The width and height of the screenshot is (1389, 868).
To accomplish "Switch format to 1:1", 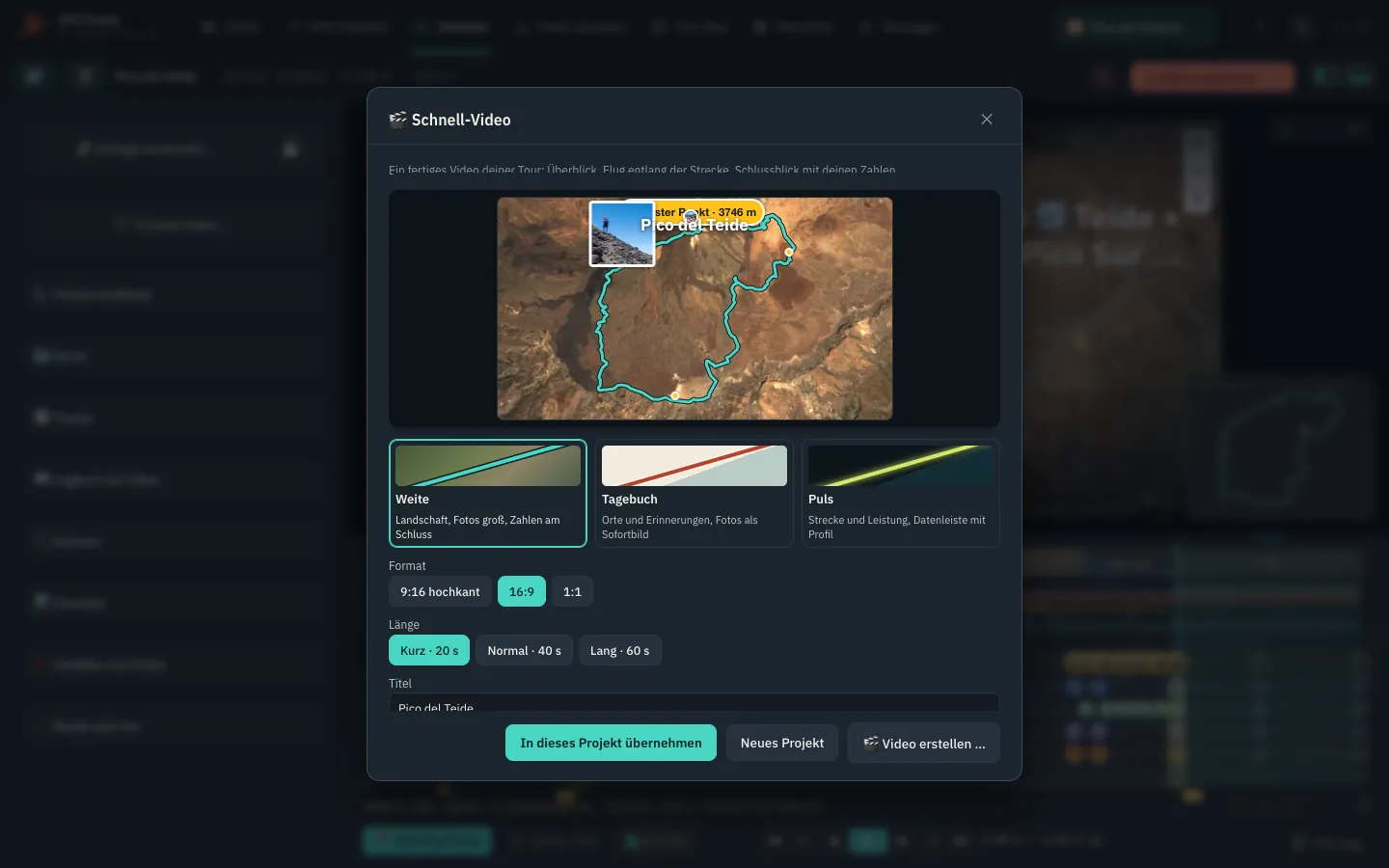I will [x=572, y=591].
